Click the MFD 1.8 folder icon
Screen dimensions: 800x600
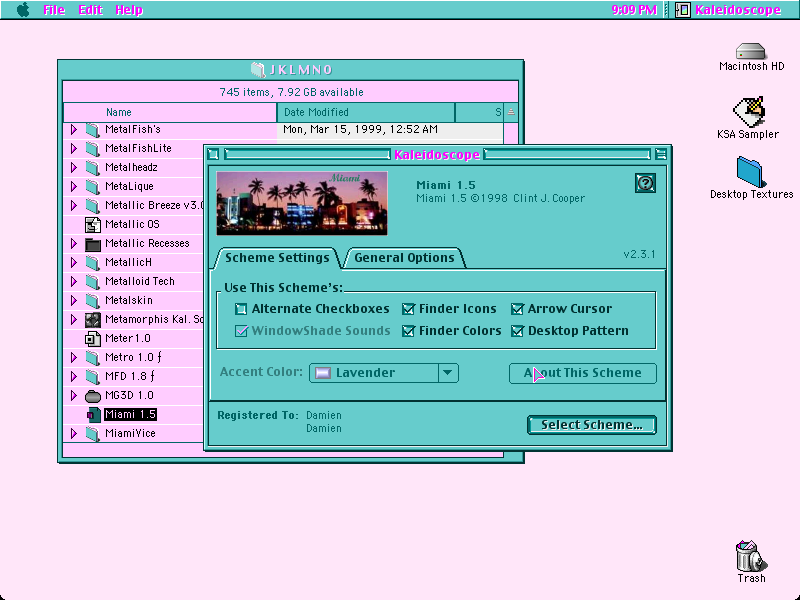pos(92,377)
